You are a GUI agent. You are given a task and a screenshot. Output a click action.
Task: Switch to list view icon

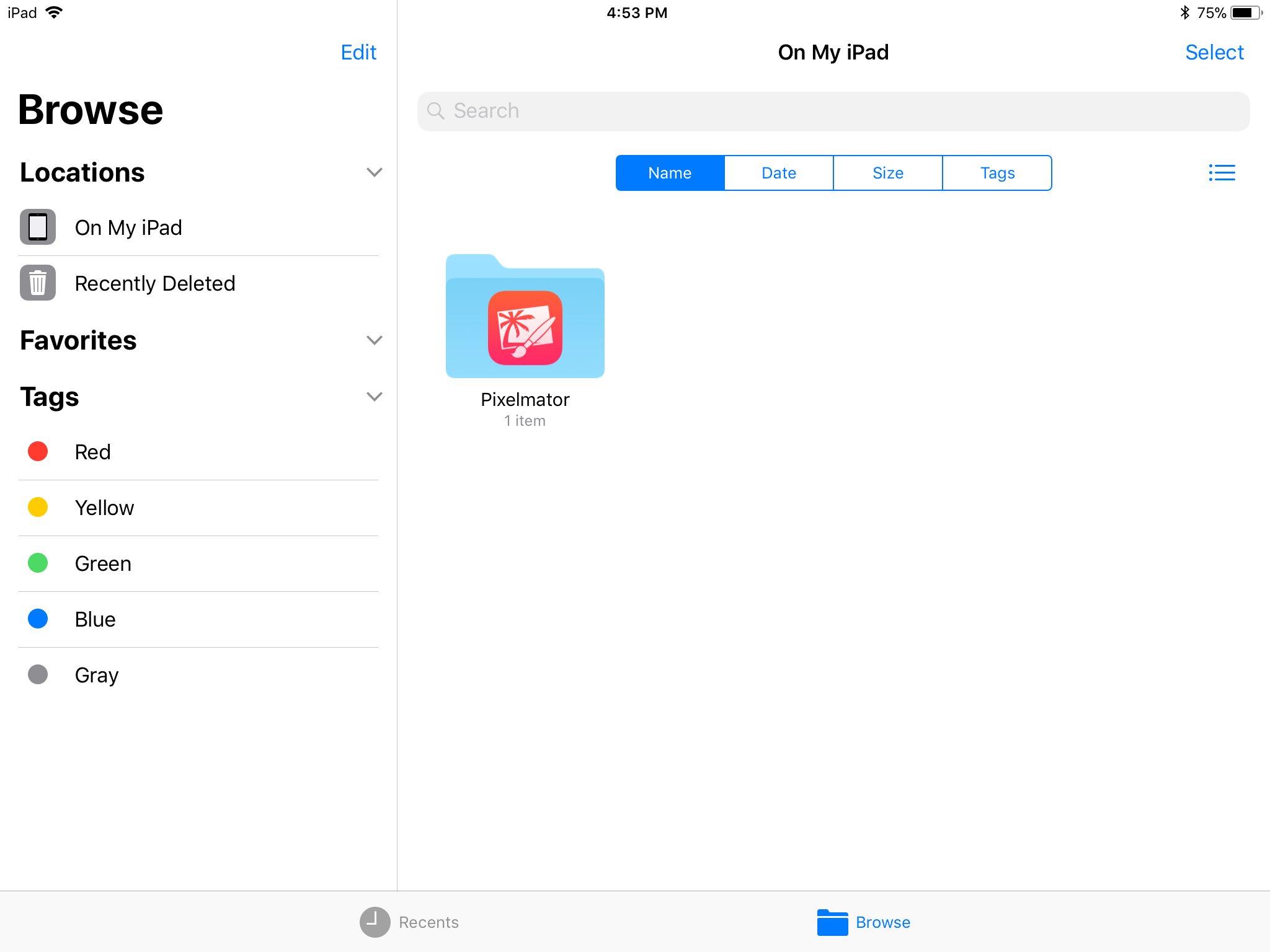pyautogui.click(x=1222, y=173)
